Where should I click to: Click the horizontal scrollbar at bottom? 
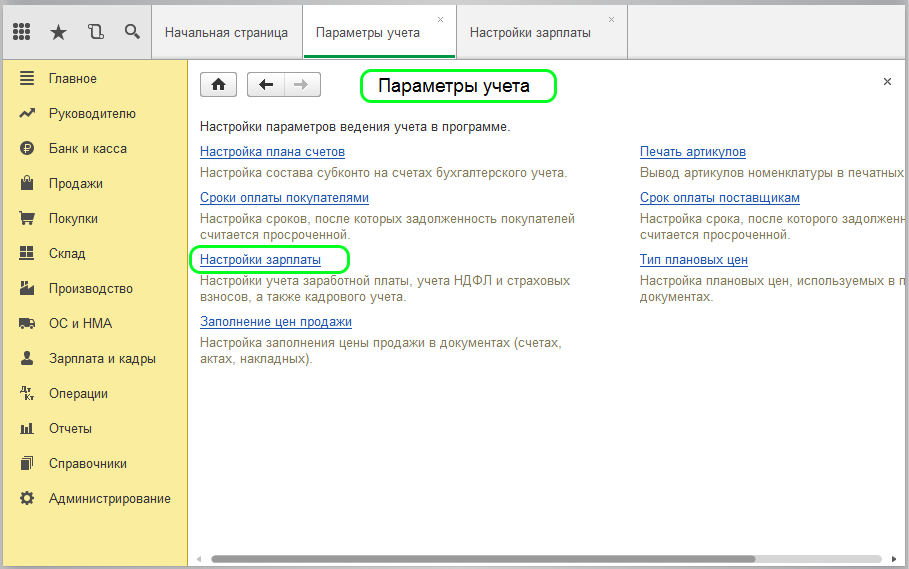[x=480, y=559]
